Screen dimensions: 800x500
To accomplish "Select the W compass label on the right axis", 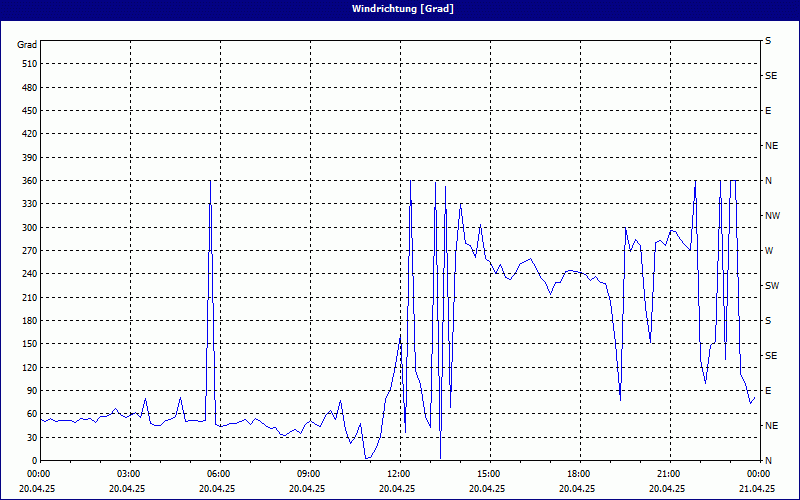I will coord(769,251).
